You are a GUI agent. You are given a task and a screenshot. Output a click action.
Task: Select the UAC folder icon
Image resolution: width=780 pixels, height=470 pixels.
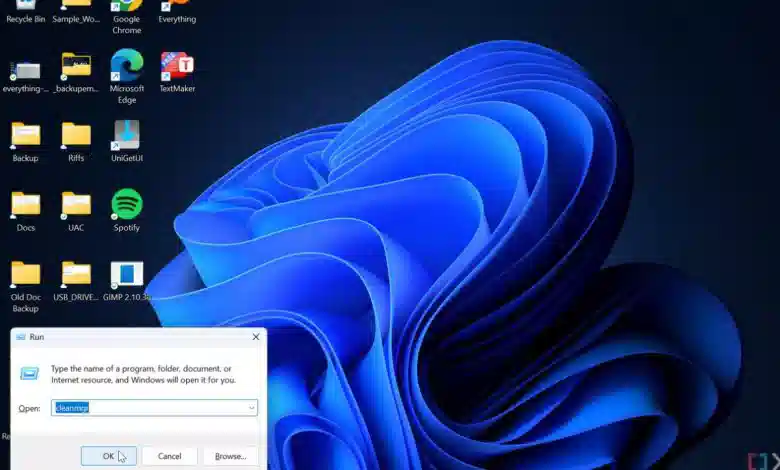pyautogui.click(x=76, y=211)
